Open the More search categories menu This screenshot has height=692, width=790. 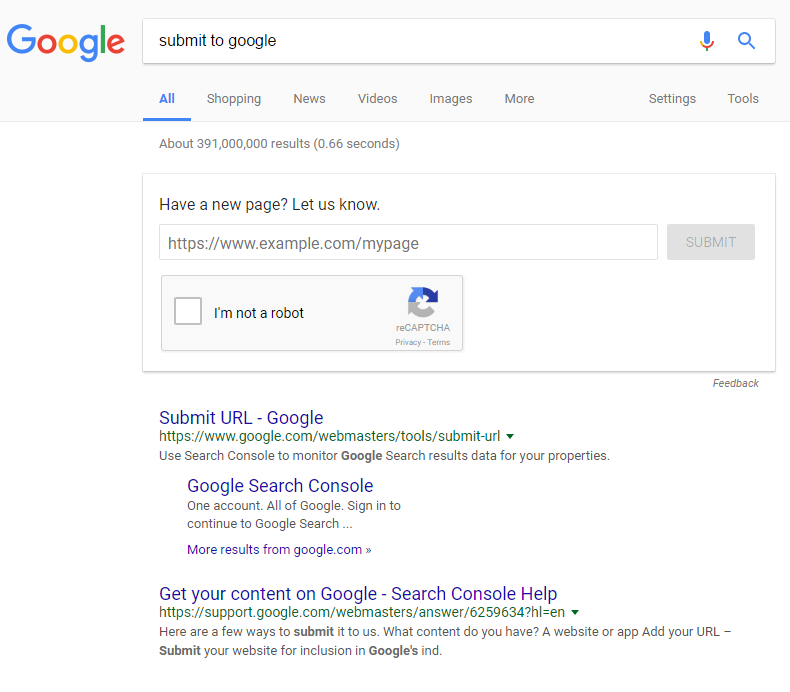519,99
